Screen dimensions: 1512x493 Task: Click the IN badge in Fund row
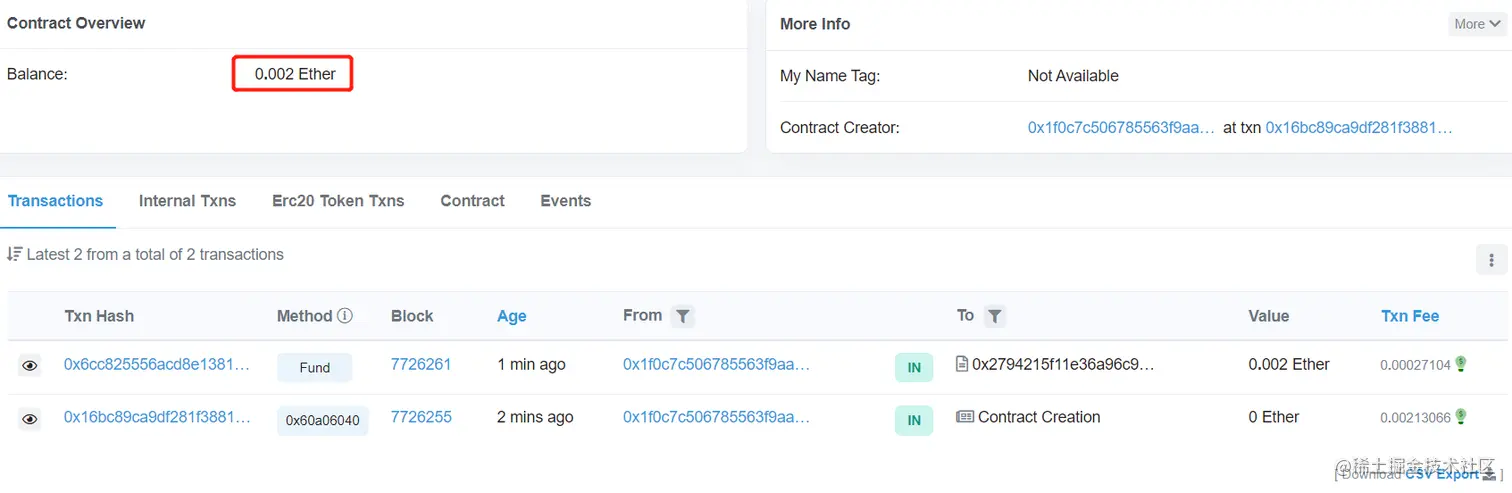914,368
